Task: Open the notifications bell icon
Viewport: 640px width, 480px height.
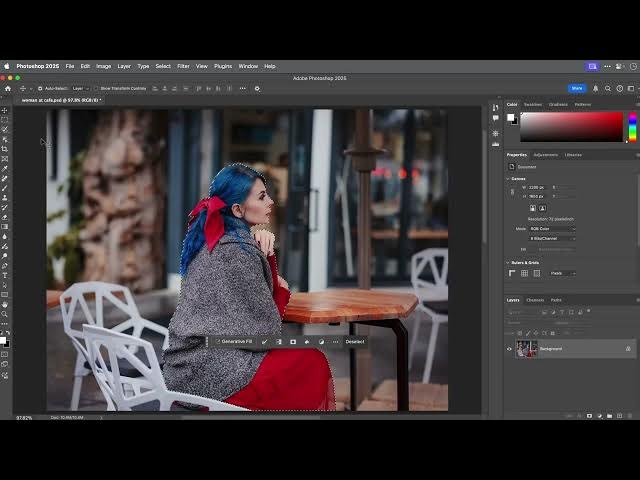Action: [596, 88]
